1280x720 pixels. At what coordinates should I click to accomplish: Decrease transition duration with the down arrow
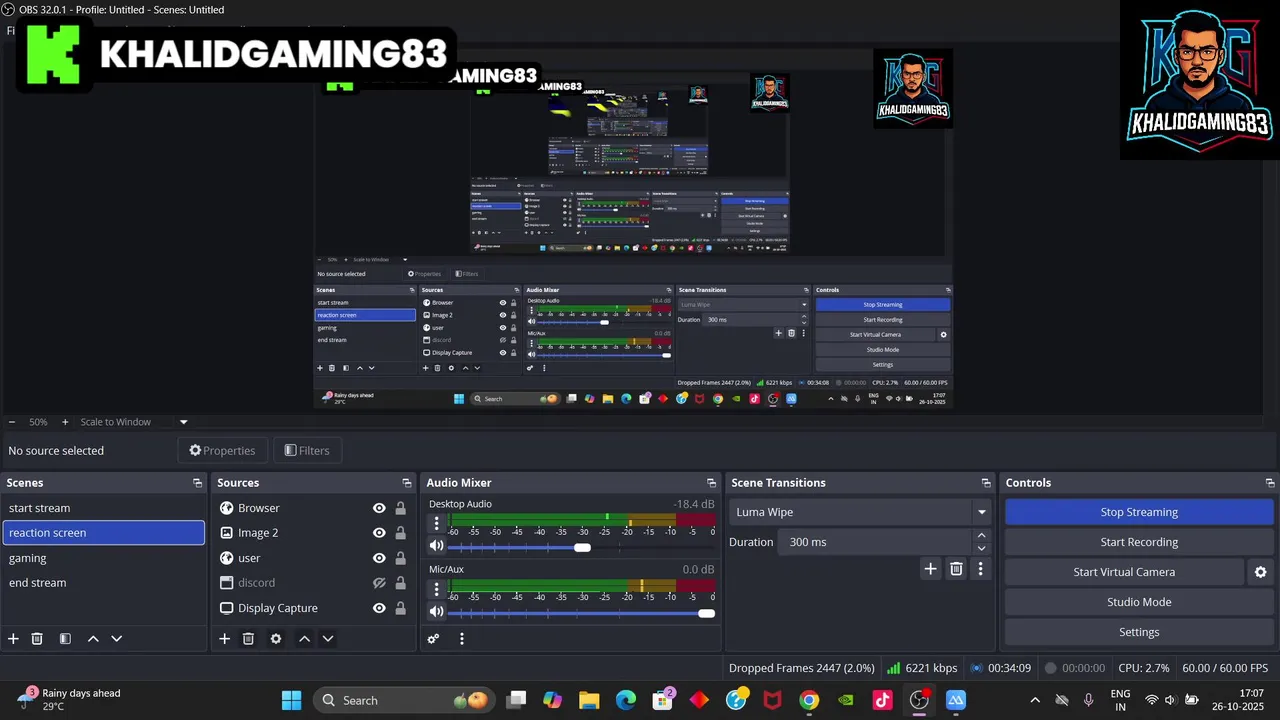[x=981, y=548]
